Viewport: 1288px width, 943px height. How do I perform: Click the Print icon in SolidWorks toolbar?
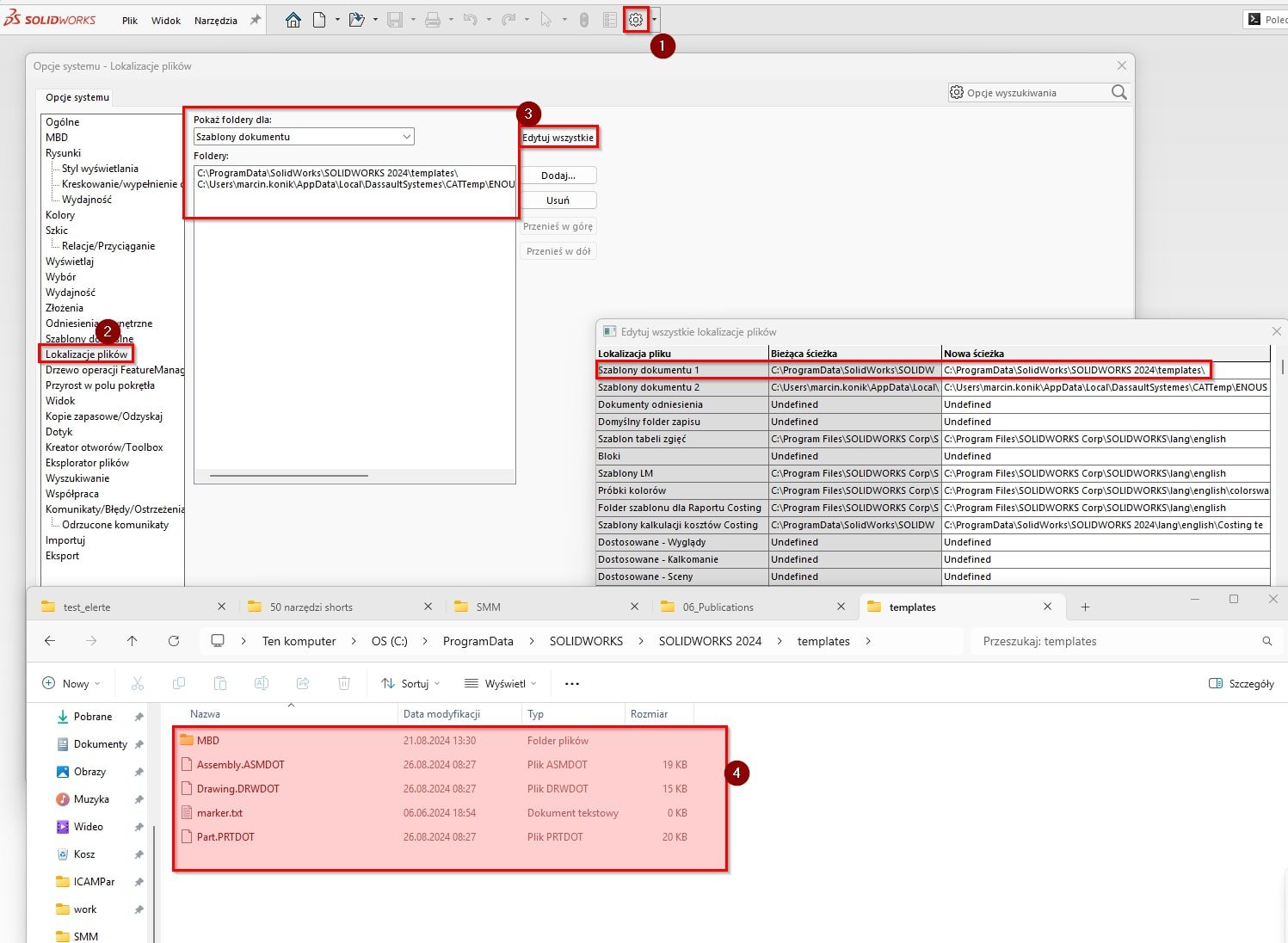433,20
